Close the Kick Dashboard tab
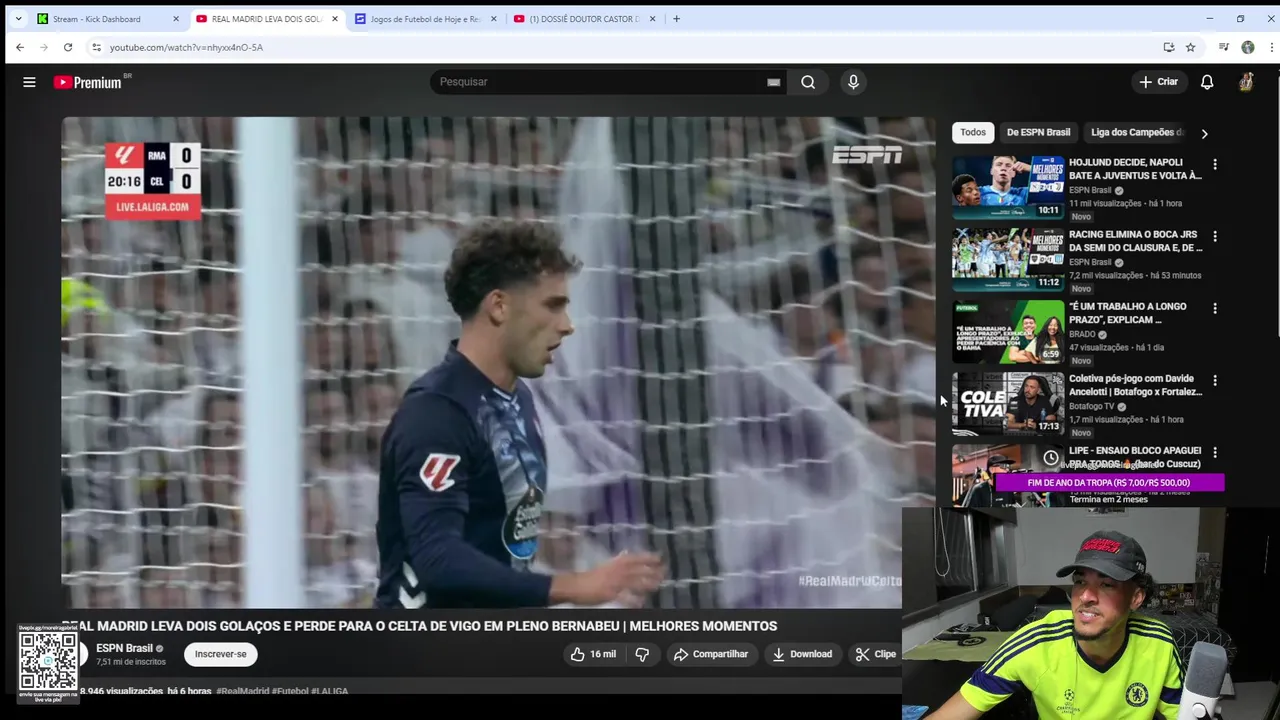 pos(176,19)
